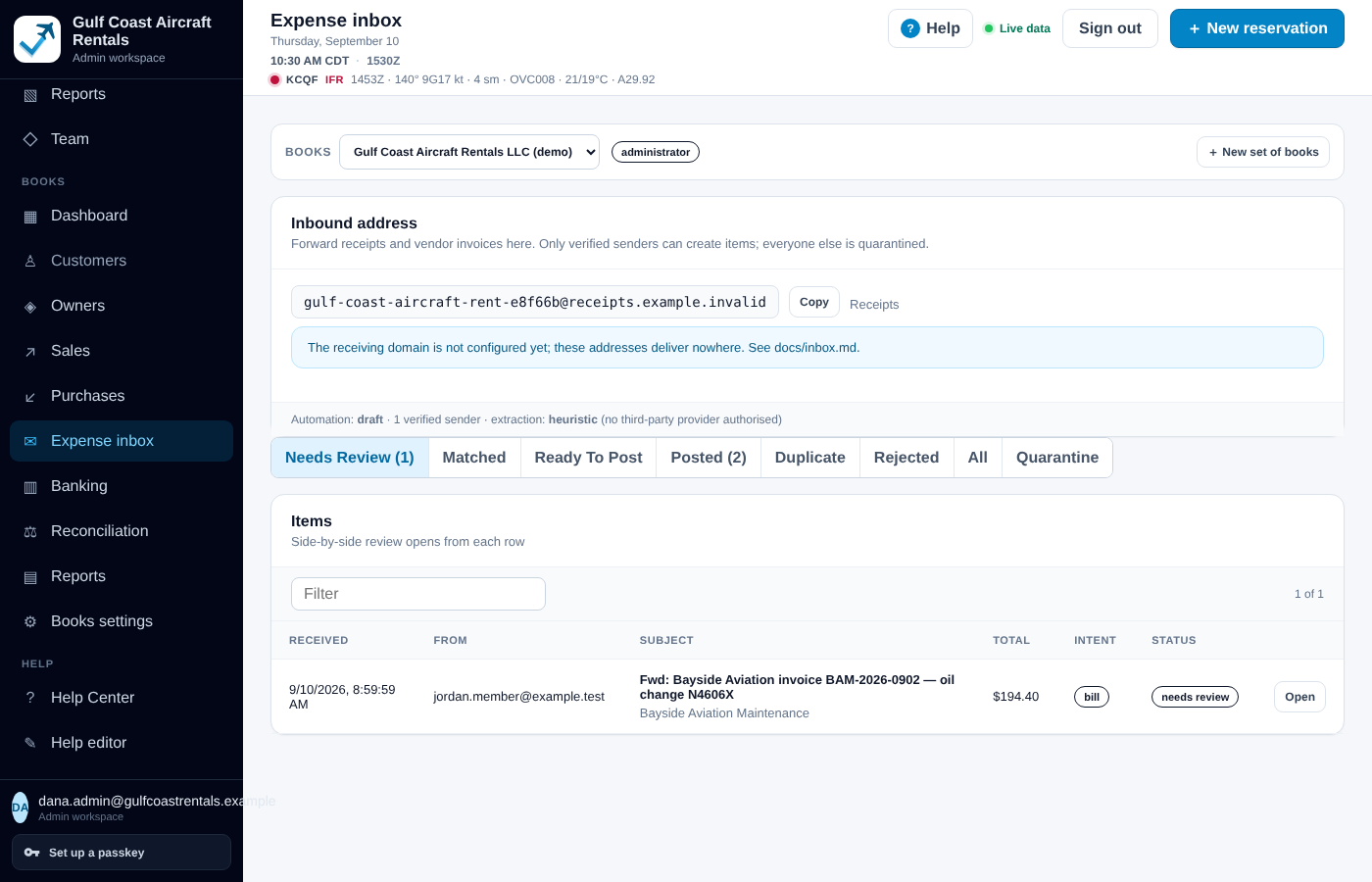The width and height of the screenshot is (1372, 882).
Task: Click the Help editor pencil icon
Action: 30,743
